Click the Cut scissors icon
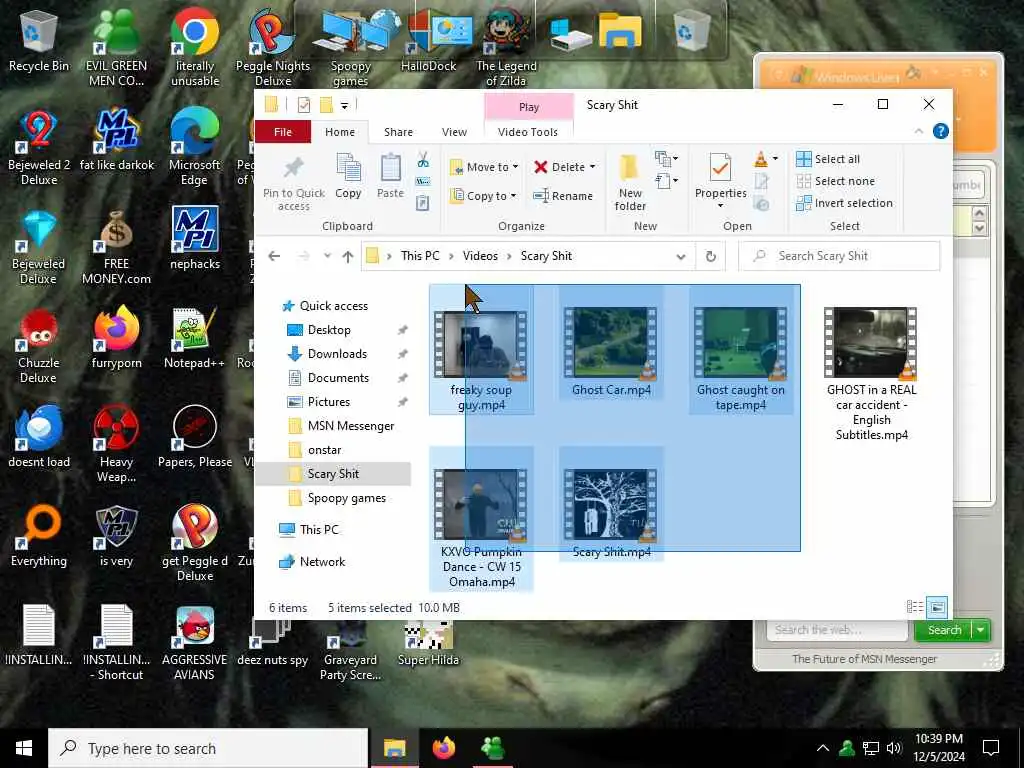The height and width of the screenshot is (768, 1024). 423,159
